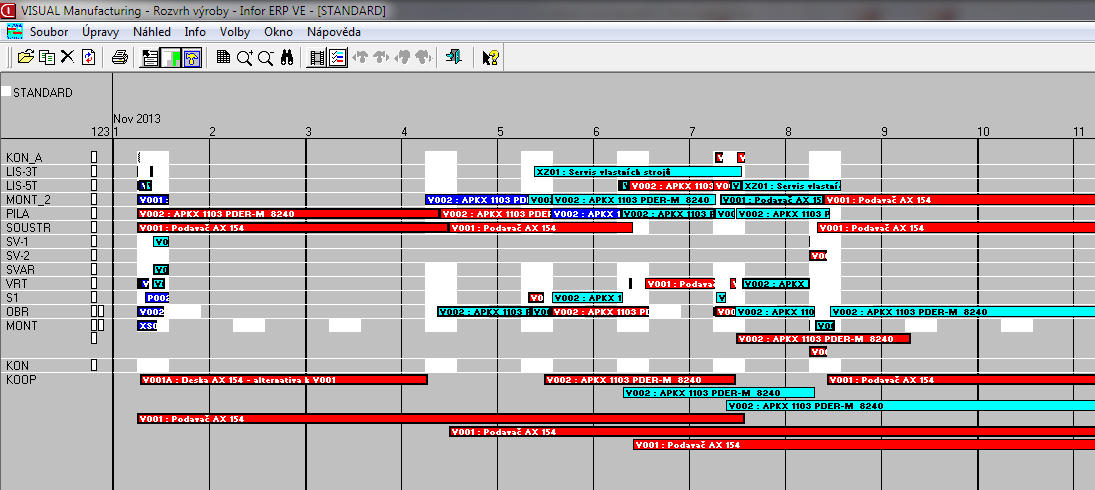
Task: Toggle the STANDARD schedule checkbox
Action: [6, 92]
